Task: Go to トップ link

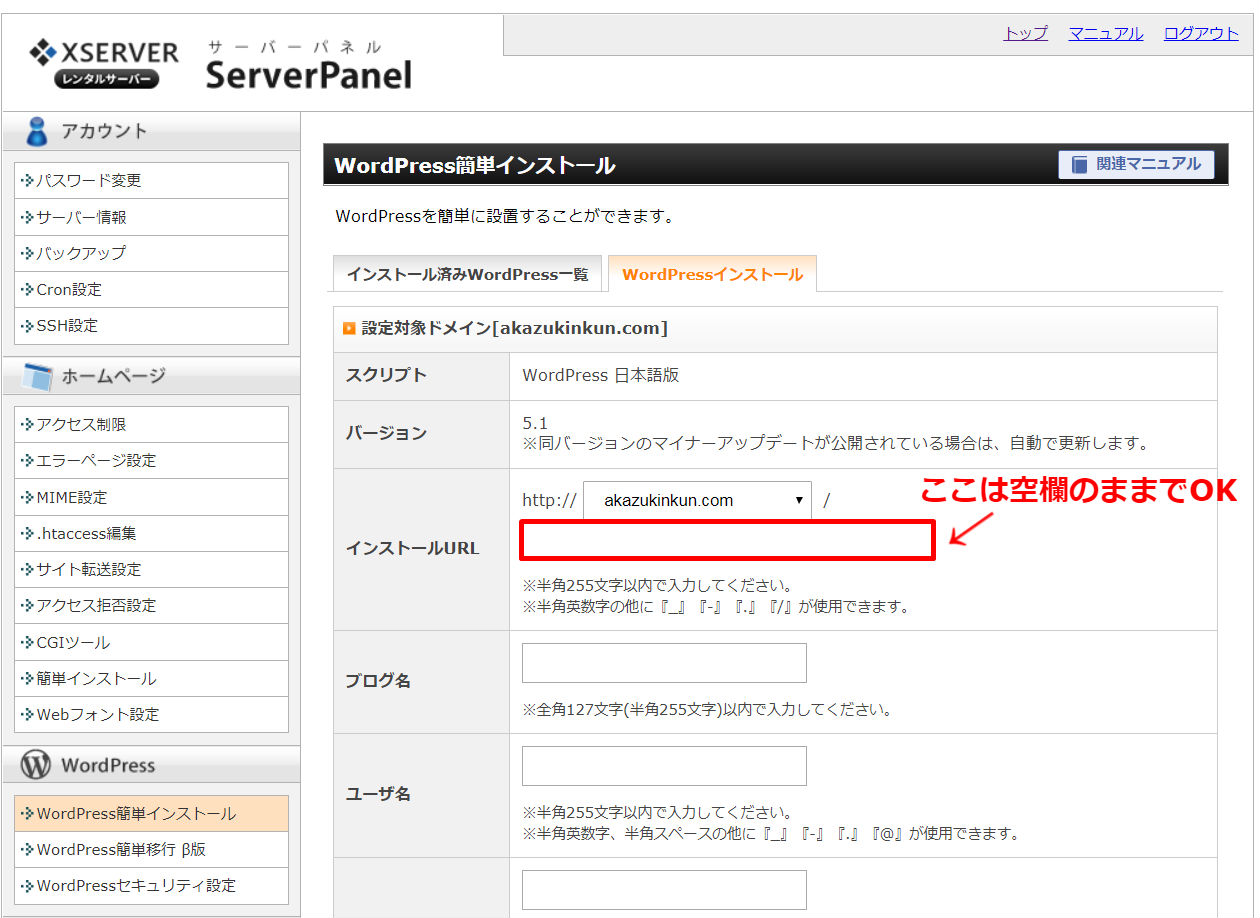Action: 1025,33
